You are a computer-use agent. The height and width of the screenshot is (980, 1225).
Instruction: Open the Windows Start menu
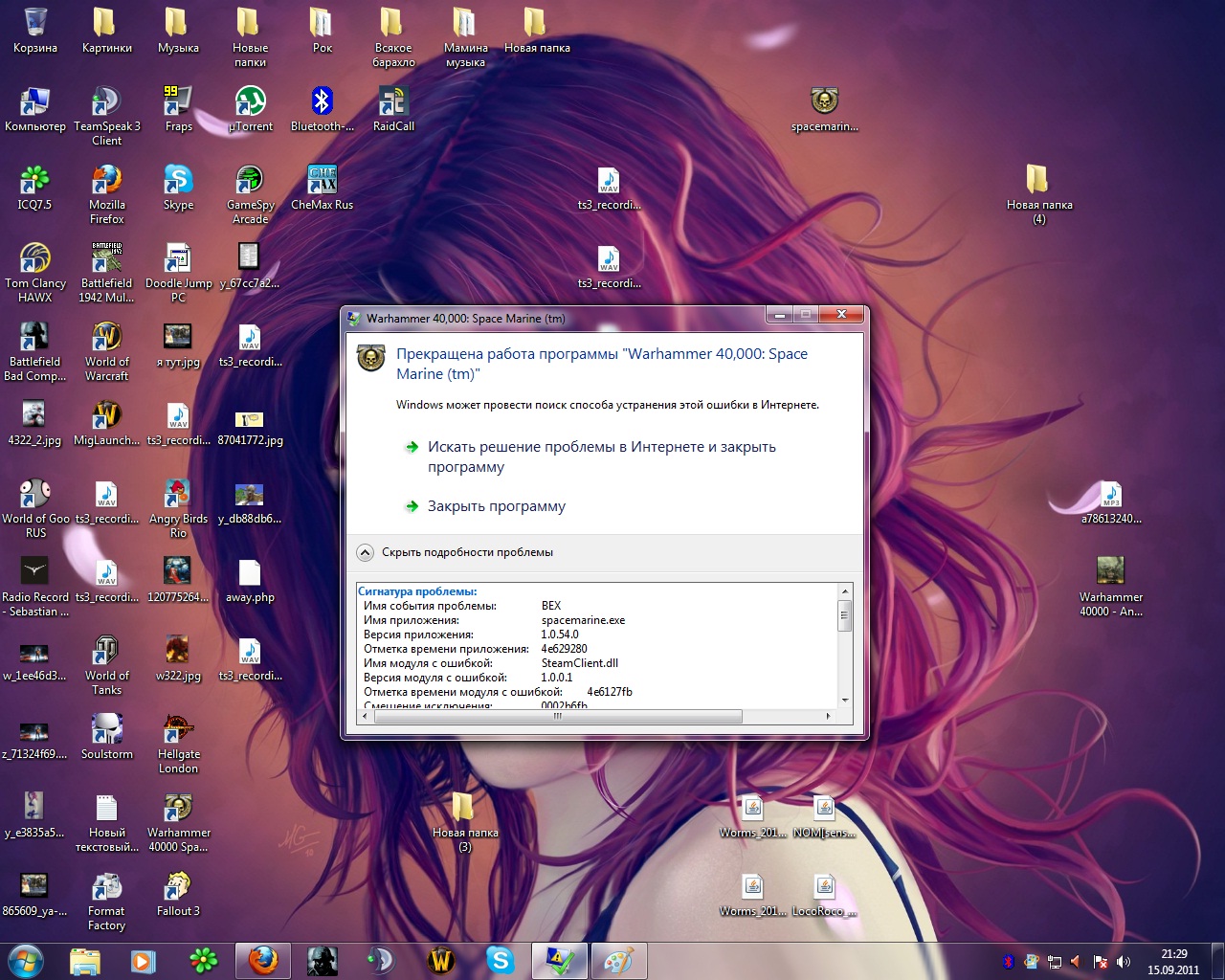point(26,960)
